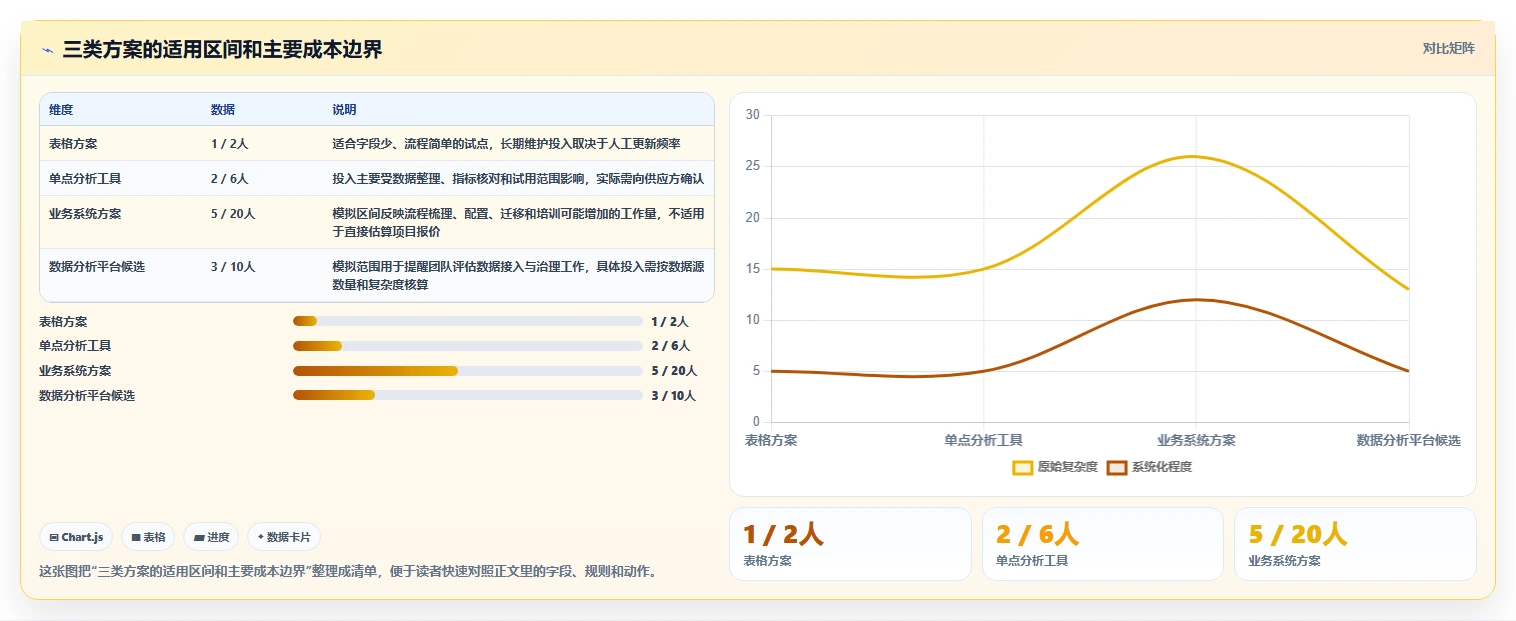Click the 表格方案 x-axis label in chart
Screen dimensions: 1516x621
point(771,441)
